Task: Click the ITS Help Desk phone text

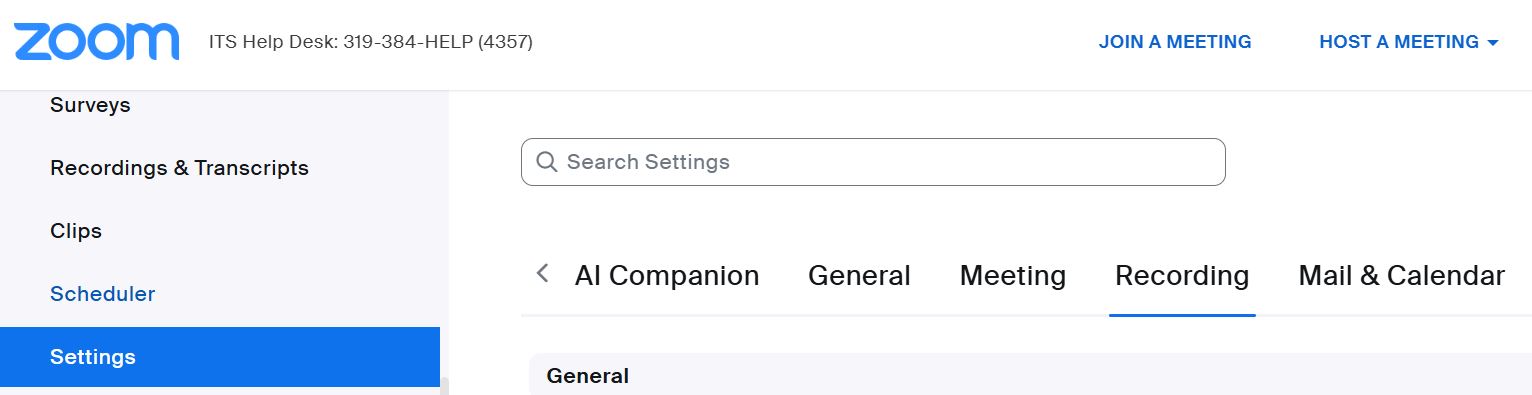Action: pos(370,42)
